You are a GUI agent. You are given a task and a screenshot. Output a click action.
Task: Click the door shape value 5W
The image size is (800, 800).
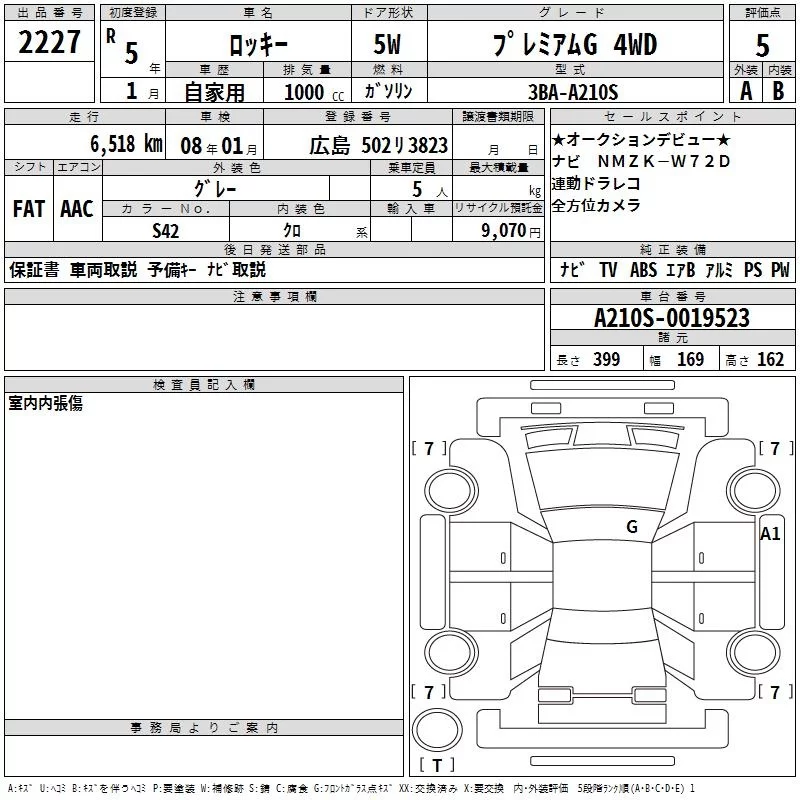(x=387, y=44)
